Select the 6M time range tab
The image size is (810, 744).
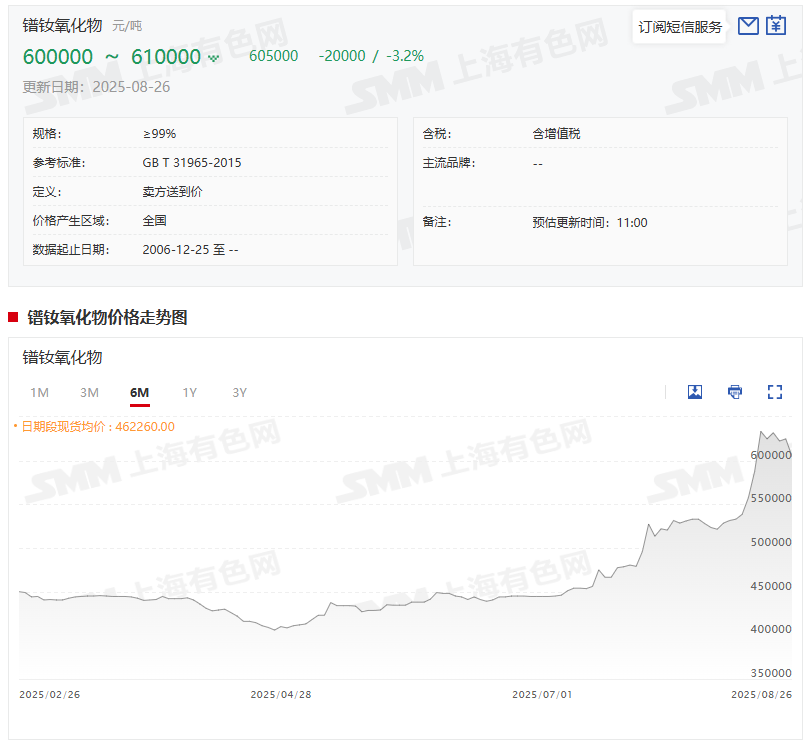click(x=139, y=393)
